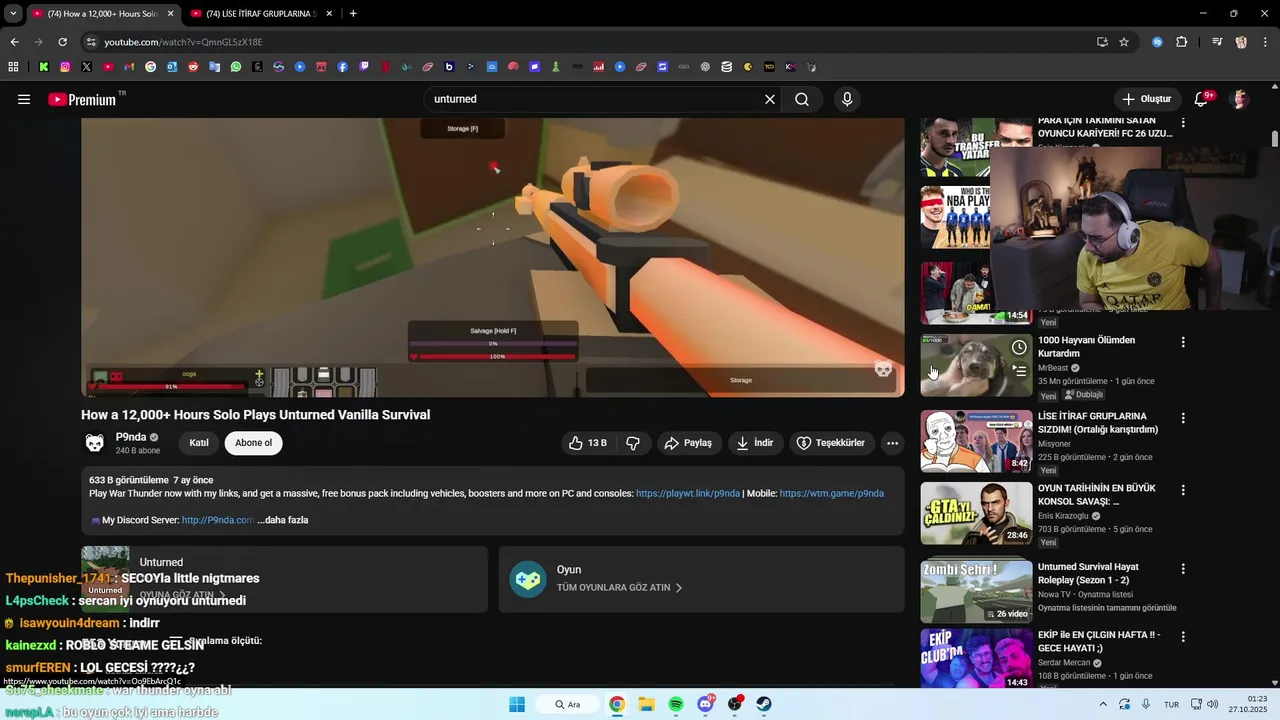The width and height of the screenshot is (1280, 720).
Task: Open TÜM OYUNLARA GÖZ ATIN chevron link
Action: (620, 588)
